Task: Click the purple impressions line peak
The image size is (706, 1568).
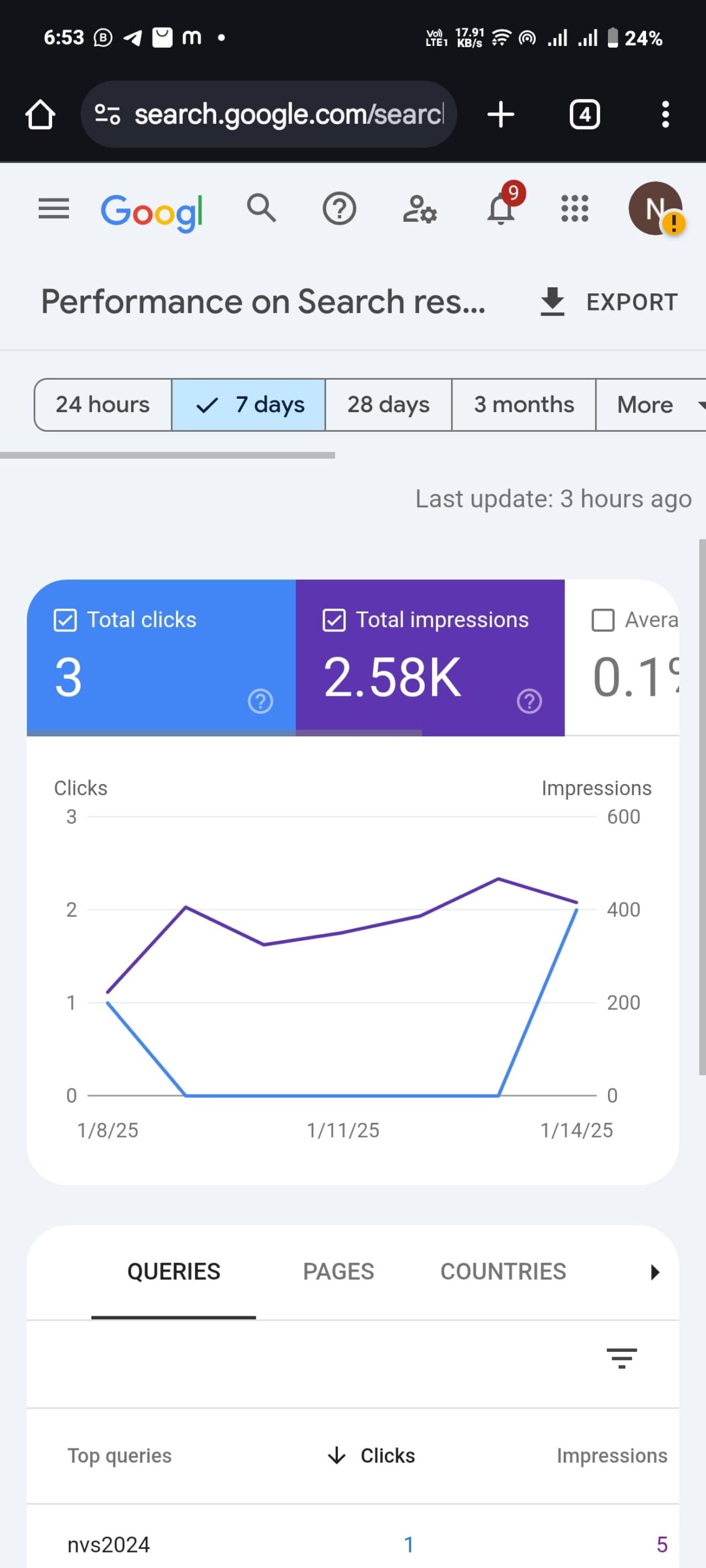Action: click(498, 879)
